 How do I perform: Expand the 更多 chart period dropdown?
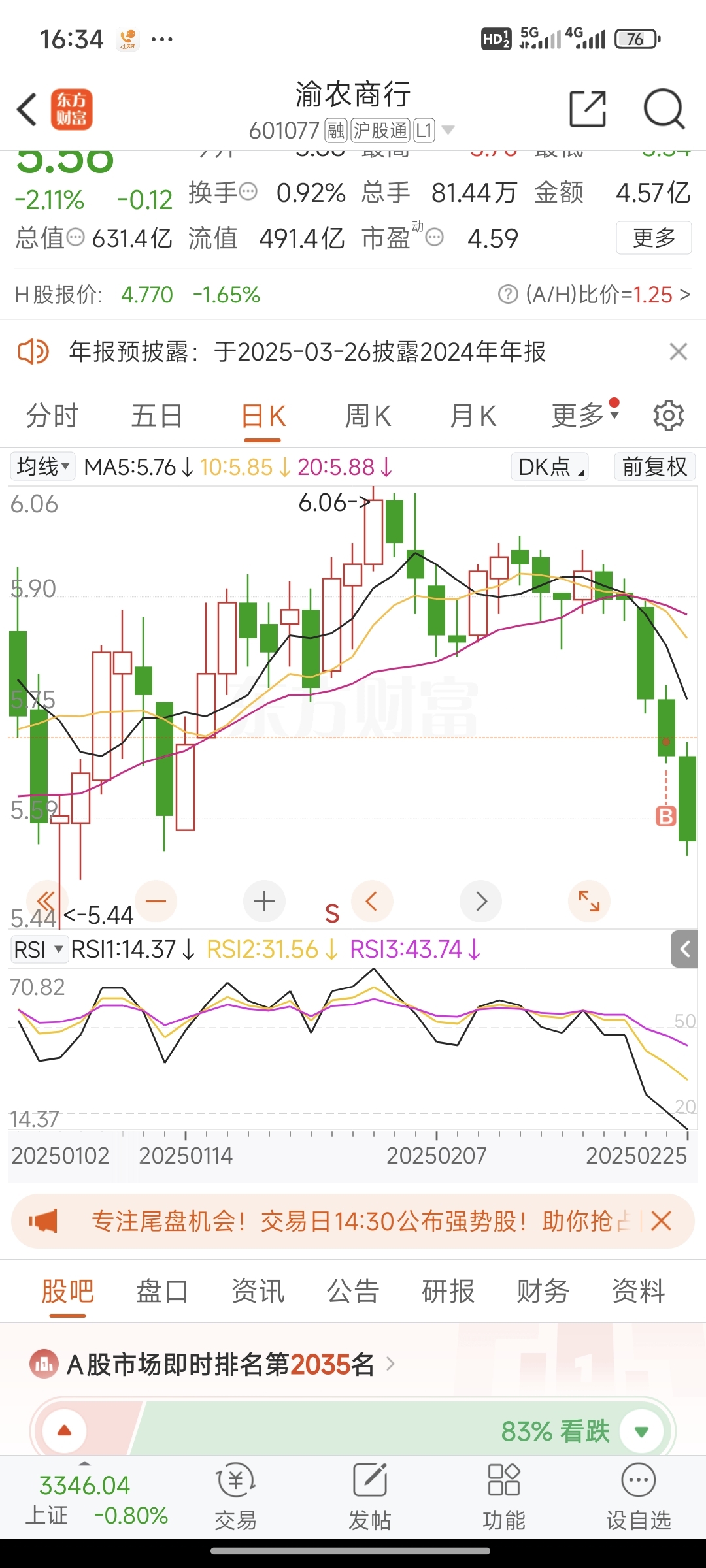coord(584,414)
